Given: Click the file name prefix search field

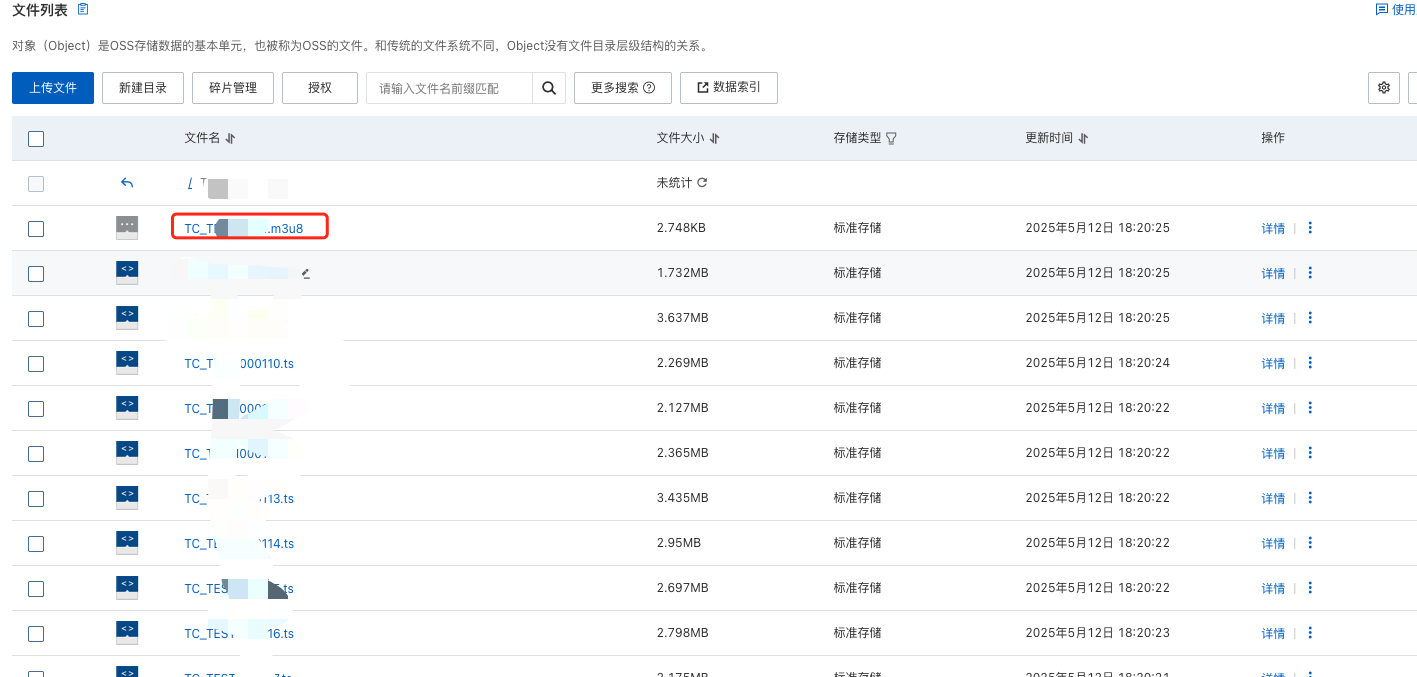Looking at the screenshot, I should (x=450, y=88).
